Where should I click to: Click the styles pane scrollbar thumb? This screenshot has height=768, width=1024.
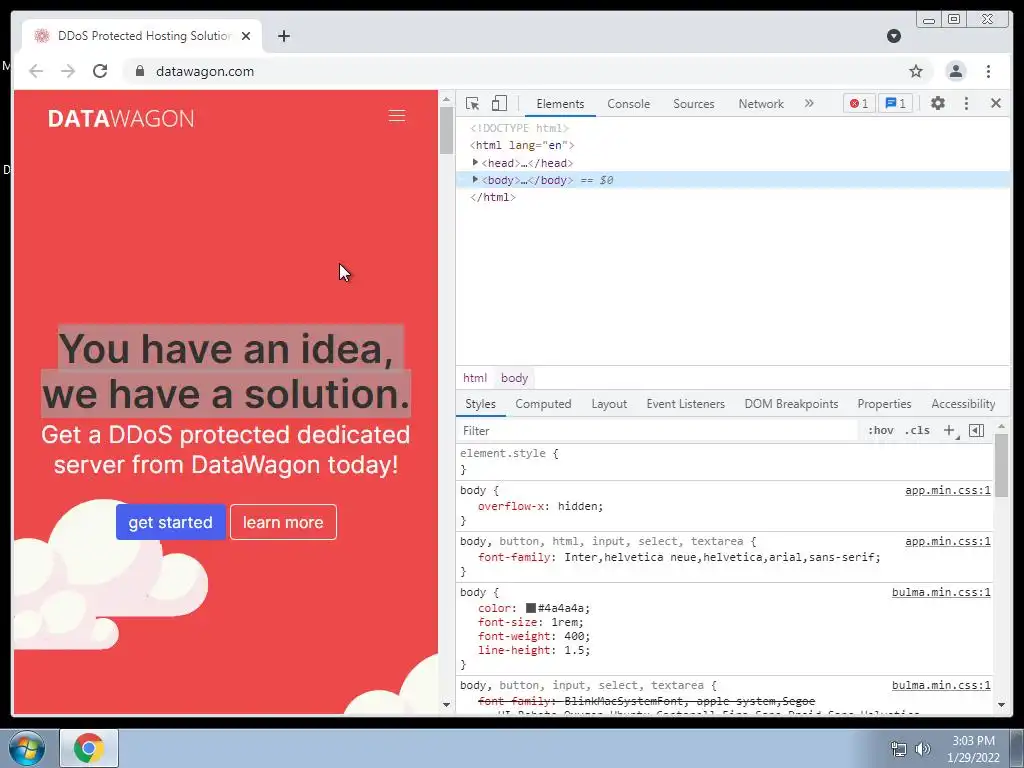pyautogui.click(x=1001, y=465)
